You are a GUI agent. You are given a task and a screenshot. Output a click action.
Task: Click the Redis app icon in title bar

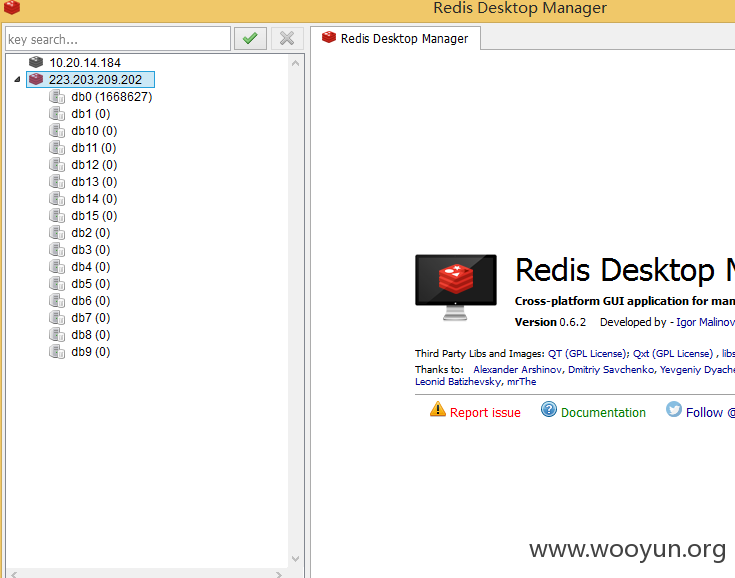point(12,7)
